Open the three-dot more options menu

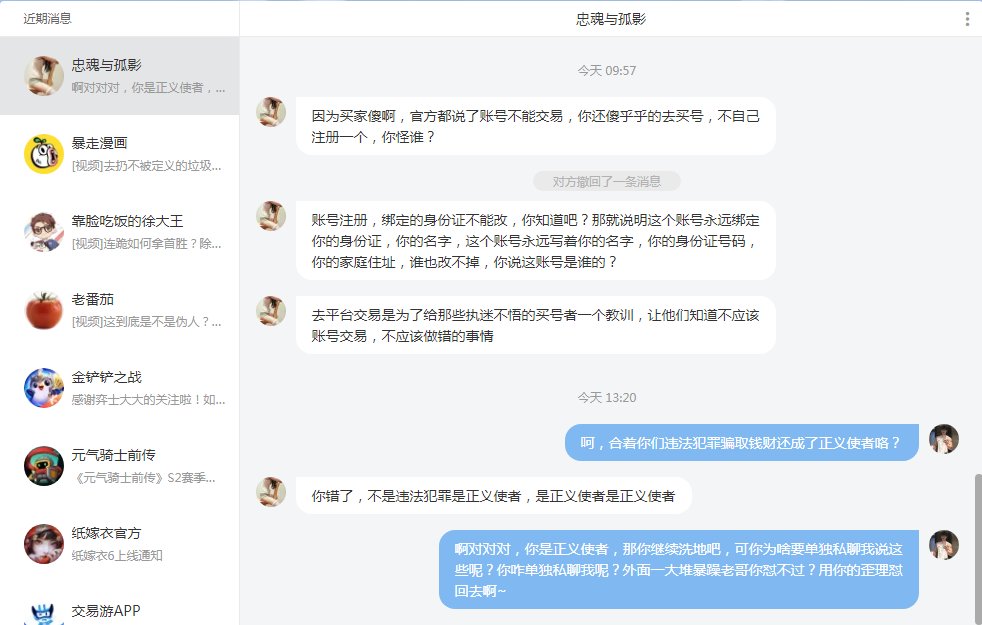point(966,19)
